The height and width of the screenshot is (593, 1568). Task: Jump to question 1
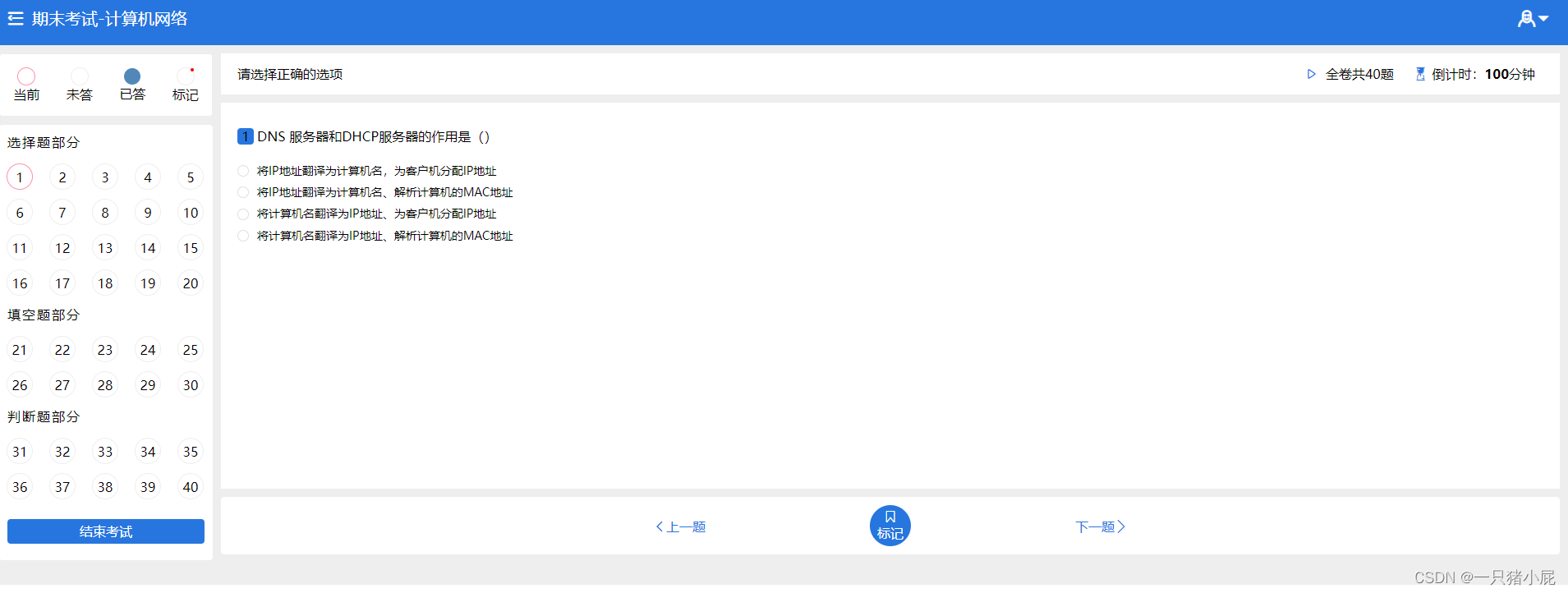[20, 177]
